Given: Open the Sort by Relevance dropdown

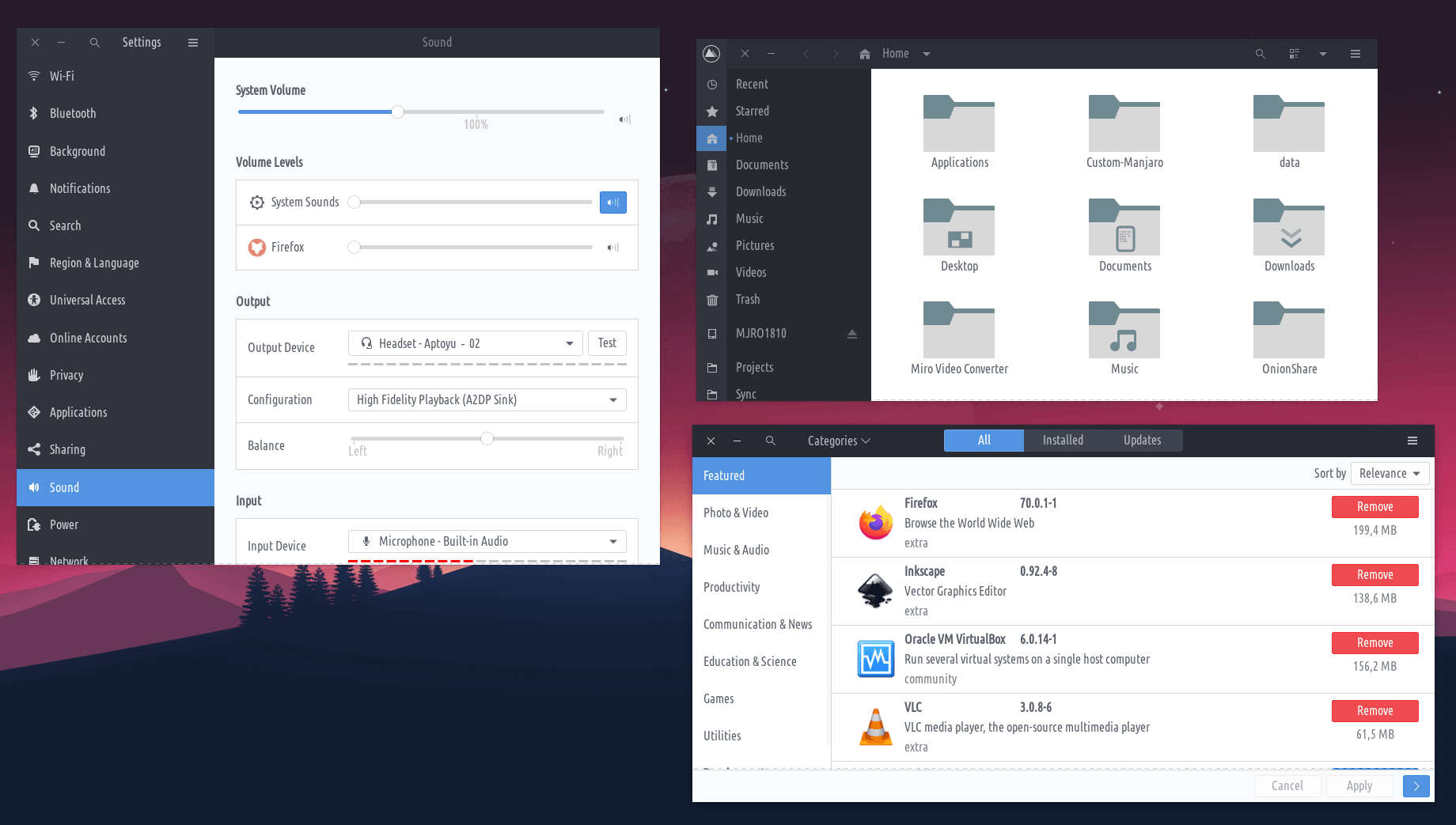Looking at the screenshot, I should coord(1390,474).
